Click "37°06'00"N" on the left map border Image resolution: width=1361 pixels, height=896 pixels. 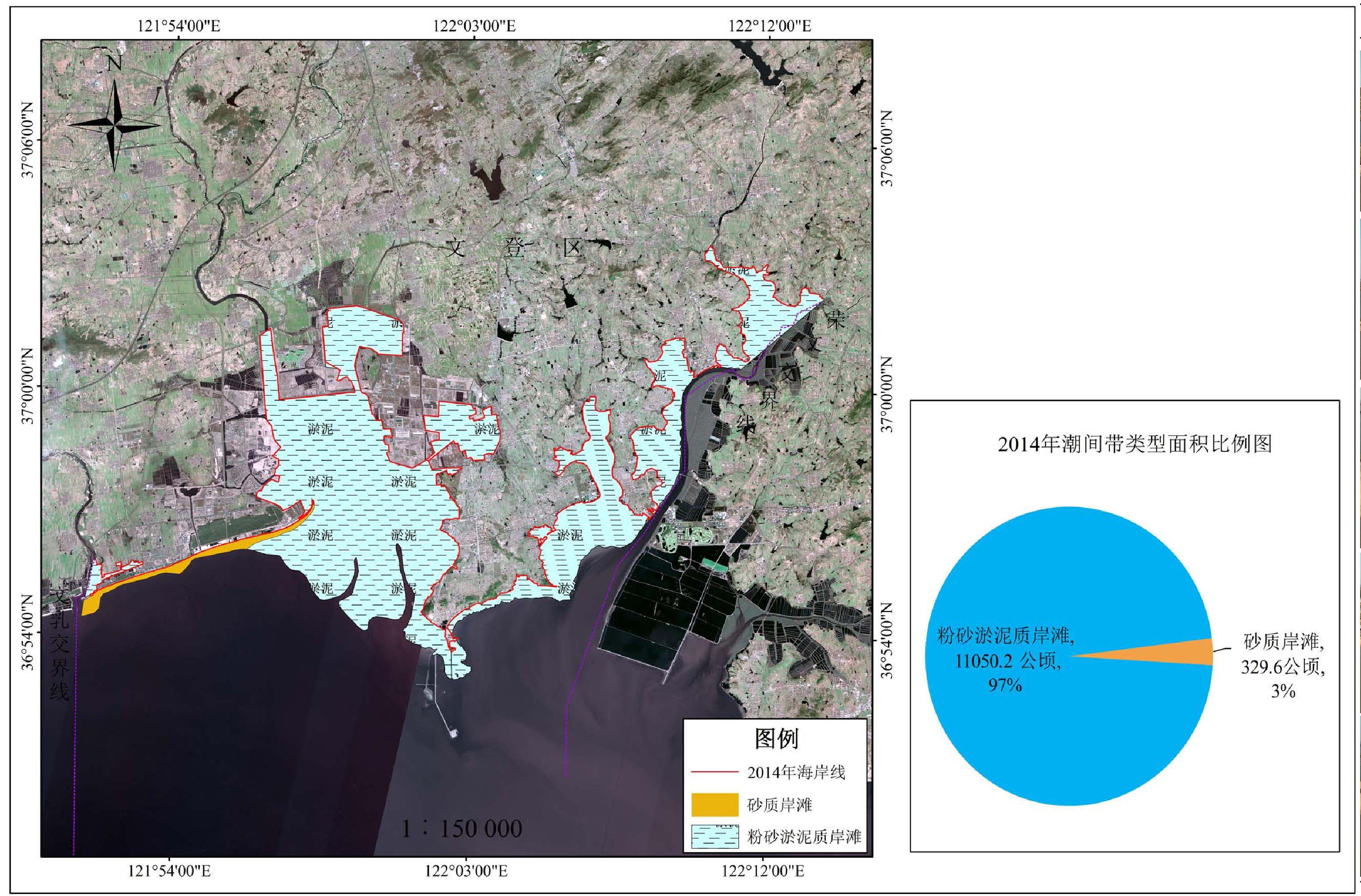[x=29, y=140]
